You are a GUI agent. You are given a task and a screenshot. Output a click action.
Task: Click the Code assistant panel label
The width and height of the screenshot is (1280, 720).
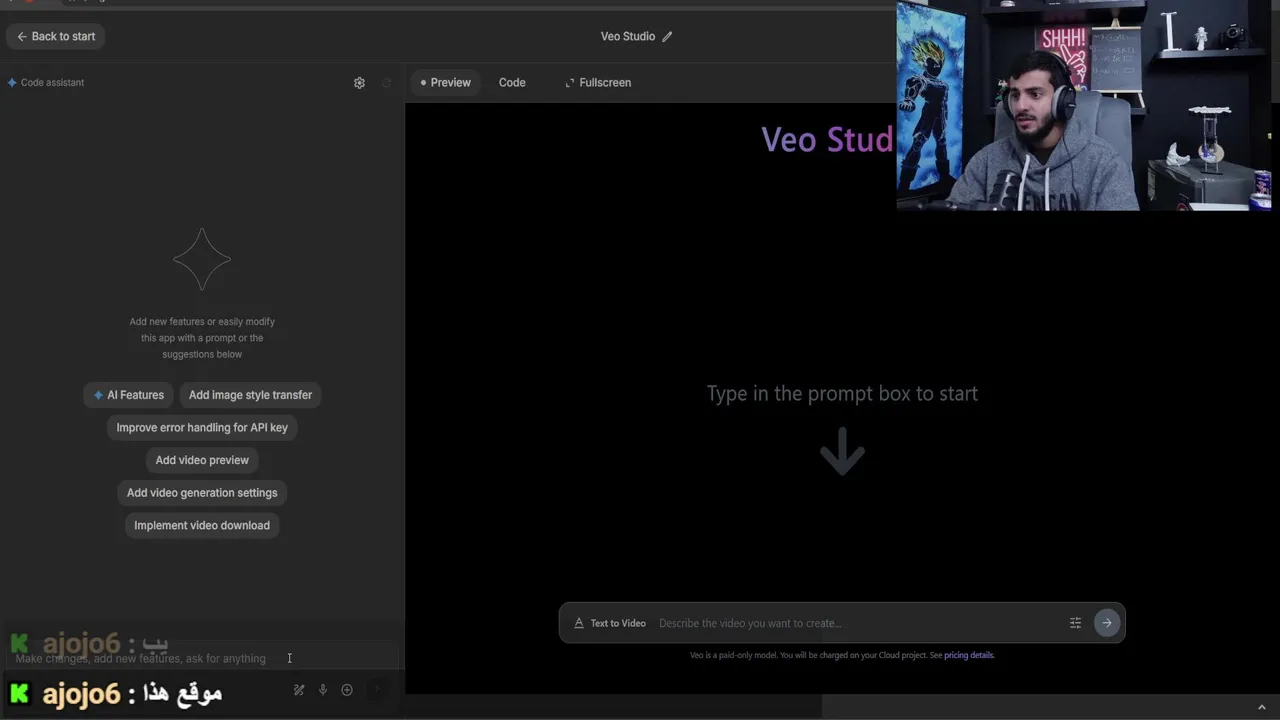pos(46,83)
